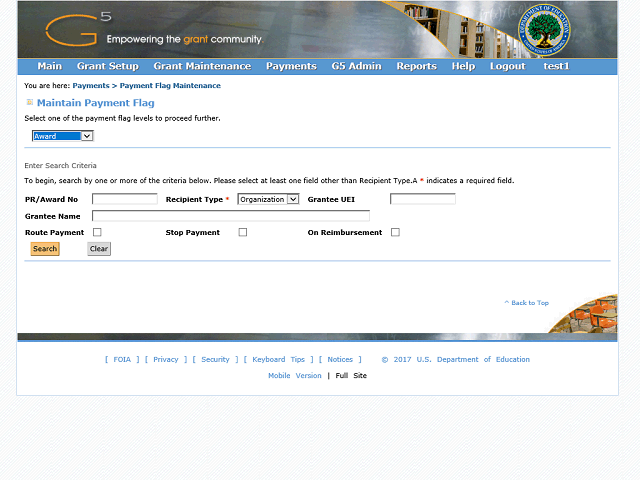The image size is (640, 480).
Task: Open the Help menu
Action: point(463,66)
